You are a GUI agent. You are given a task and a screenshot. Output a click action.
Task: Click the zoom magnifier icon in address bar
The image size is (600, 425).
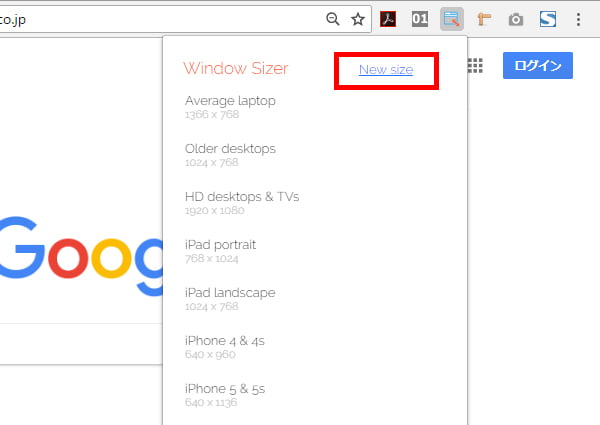tap(333, 19)
